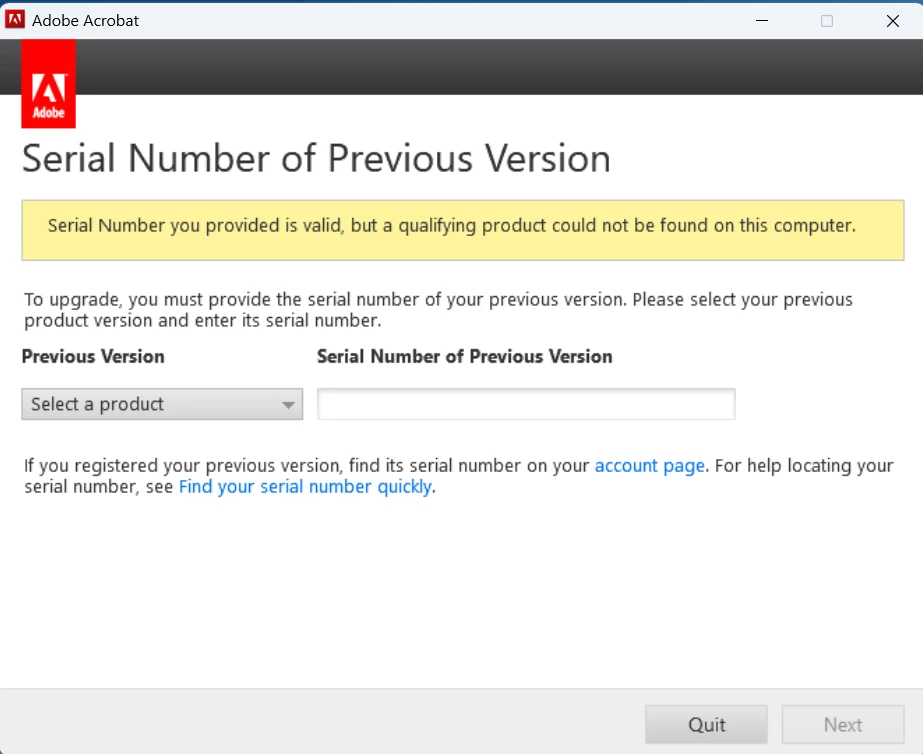Focus the previous version serial number field
The image size is (923, 754).
point(526,404)
